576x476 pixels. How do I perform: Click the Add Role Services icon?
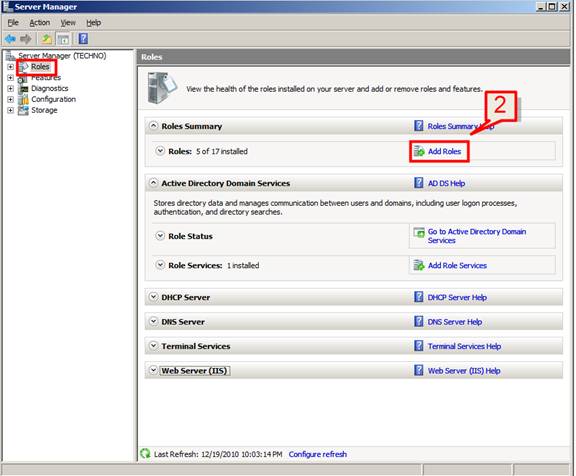[419, 265]
